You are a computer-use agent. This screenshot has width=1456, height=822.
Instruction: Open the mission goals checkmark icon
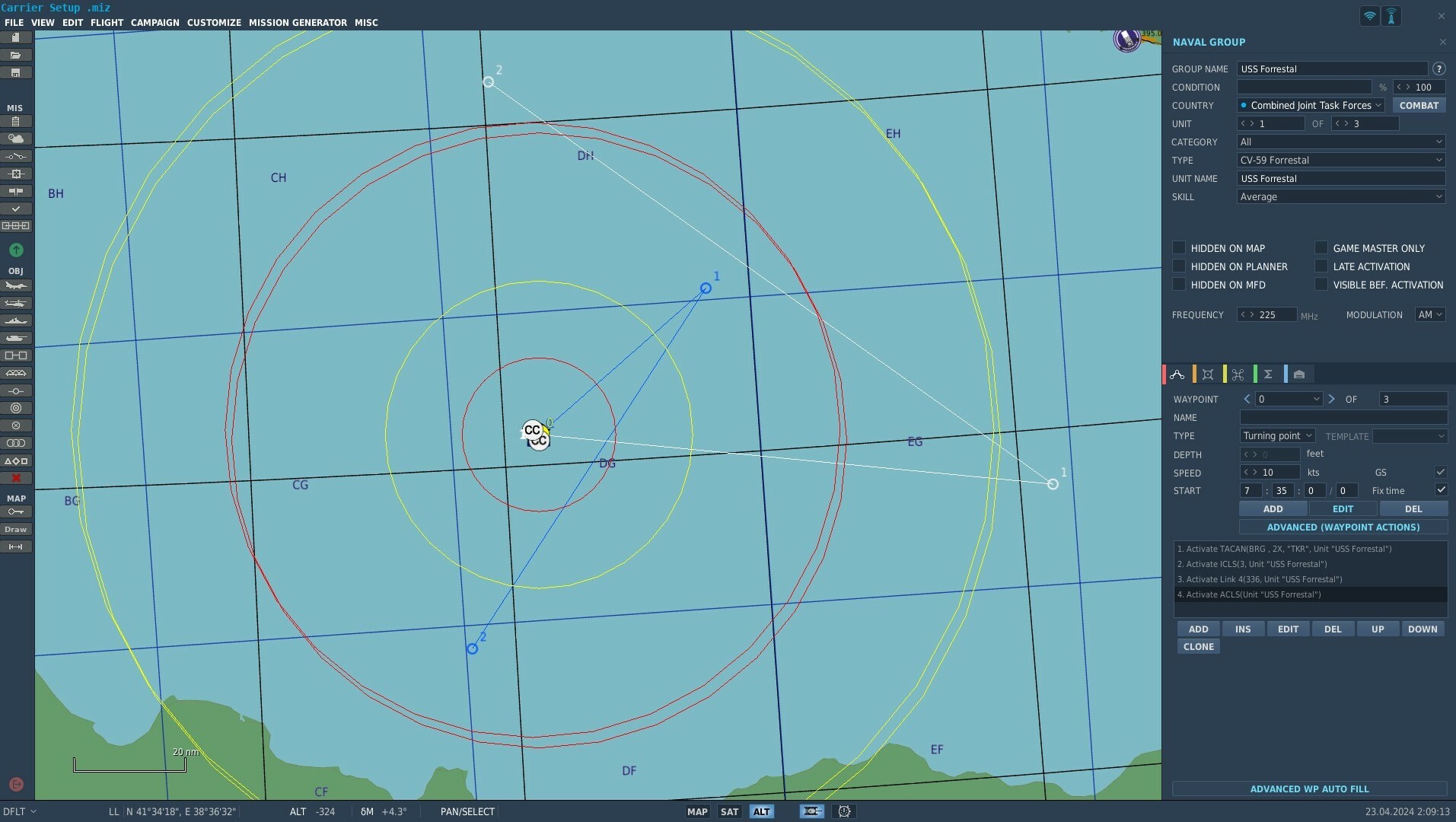click(16, 209)
